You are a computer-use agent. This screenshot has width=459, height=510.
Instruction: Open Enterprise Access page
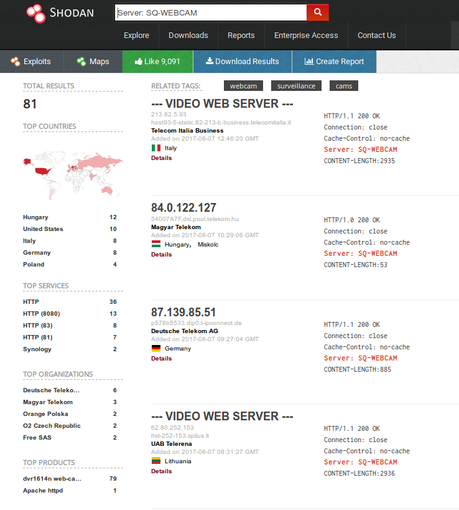(306, 35)
